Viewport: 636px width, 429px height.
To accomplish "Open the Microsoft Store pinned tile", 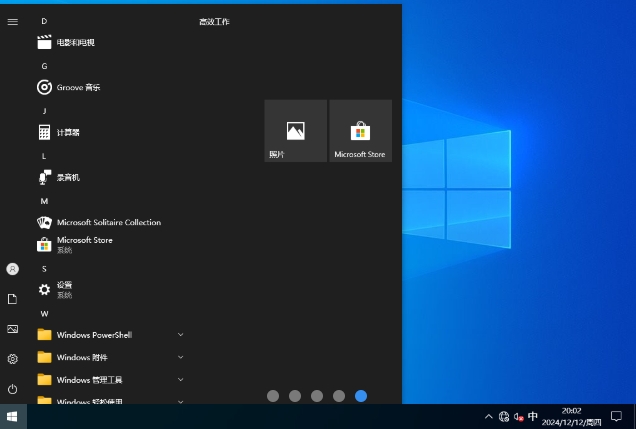I will 360,130.
